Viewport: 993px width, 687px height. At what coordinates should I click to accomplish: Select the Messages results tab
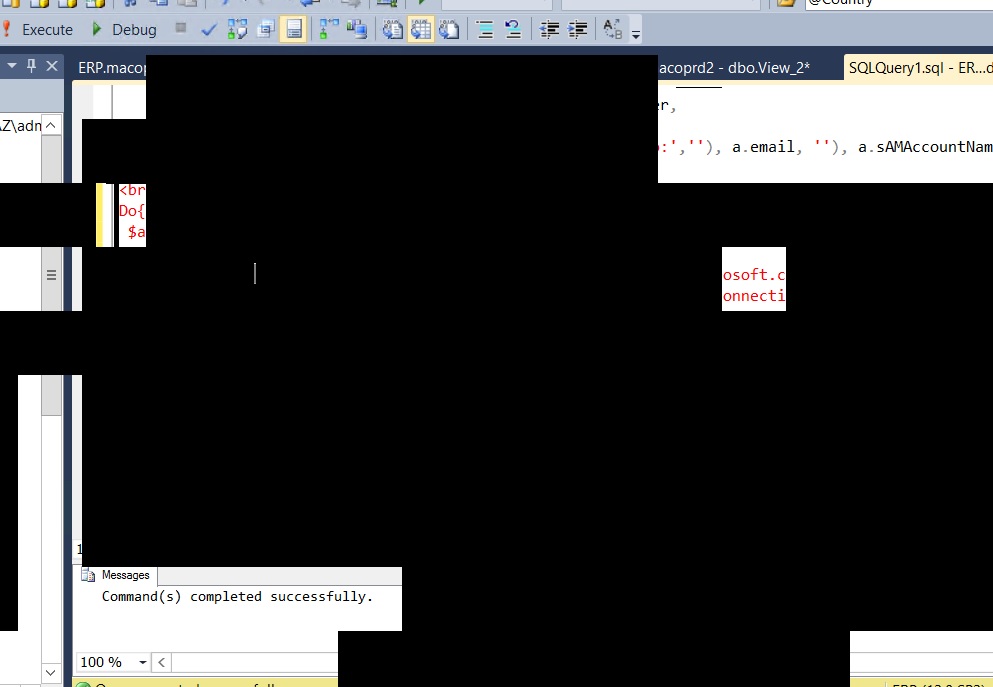(117, 575)
